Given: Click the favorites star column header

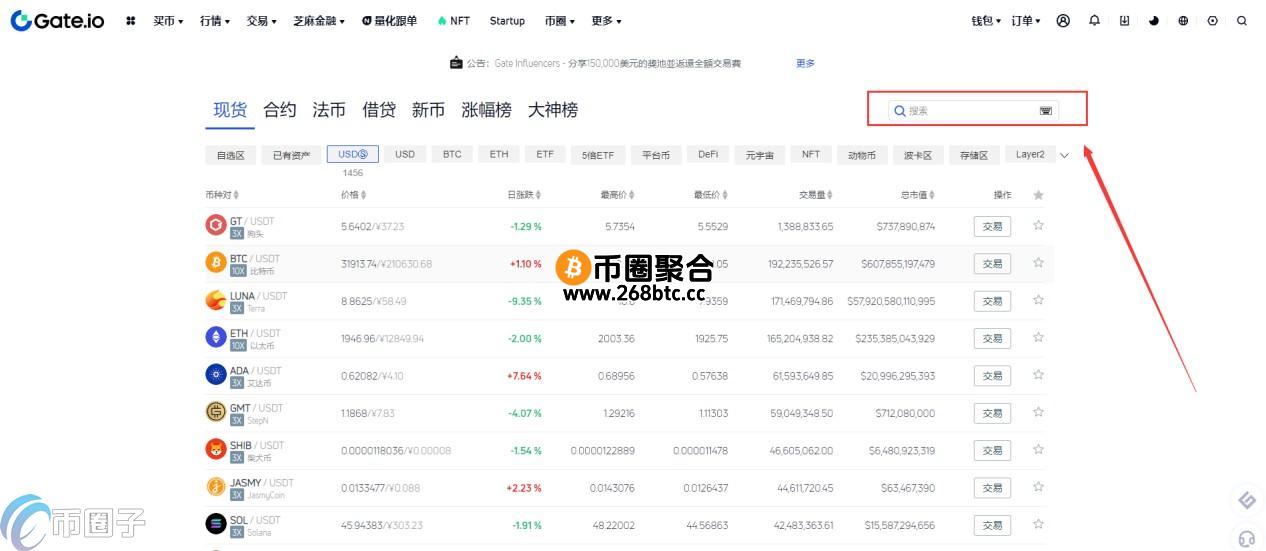Looking at the screenshot, I should 1038,195.
